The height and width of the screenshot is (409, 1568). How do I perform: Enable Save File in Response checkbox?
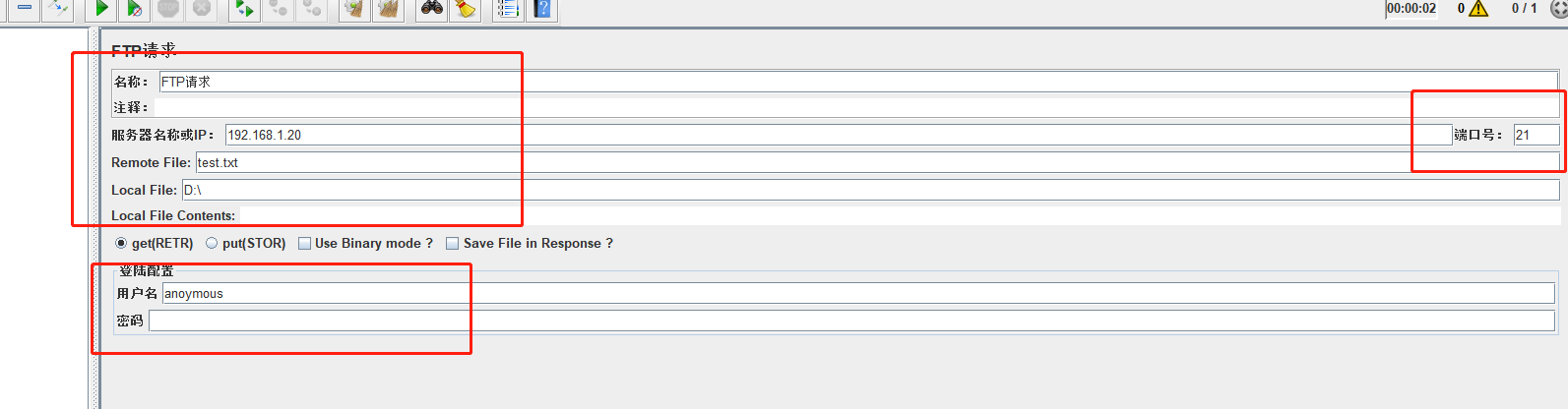(x=530, y=243)
